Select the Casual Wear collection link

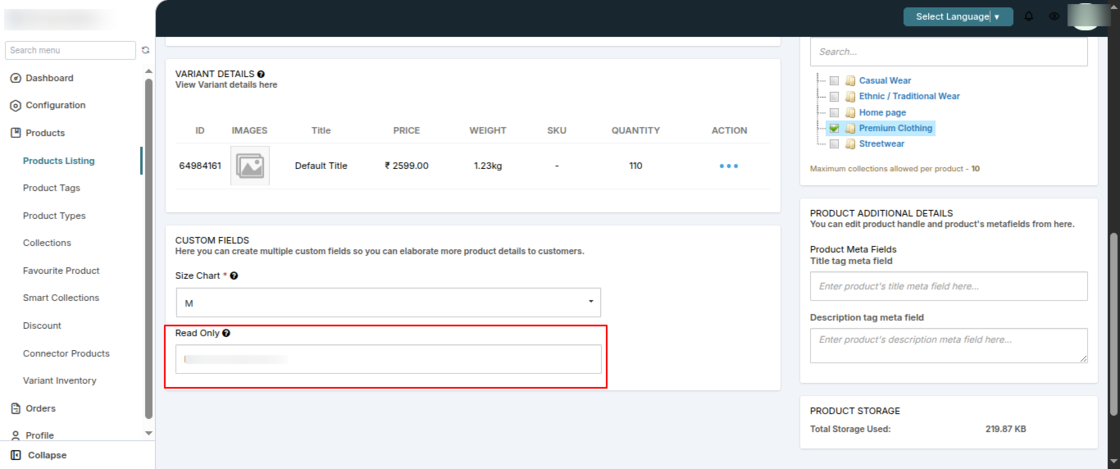[885, 81]
